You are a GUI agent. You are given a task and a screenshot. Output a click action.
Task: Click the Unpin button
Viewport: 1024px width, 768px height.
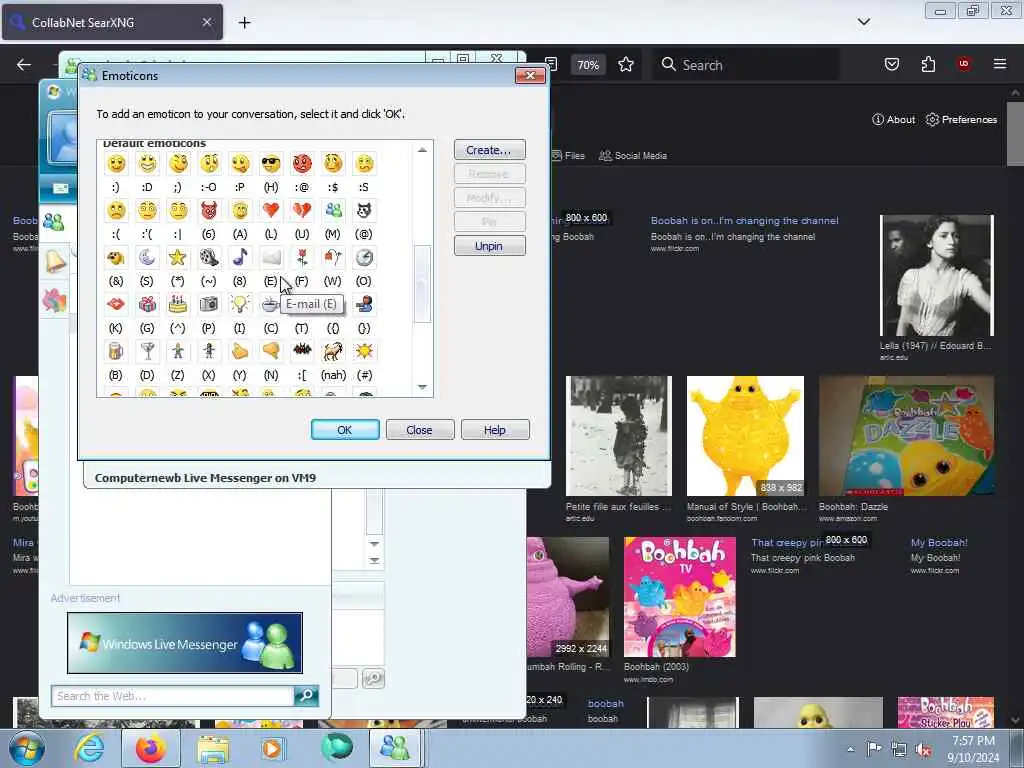[x=490, y=246]
